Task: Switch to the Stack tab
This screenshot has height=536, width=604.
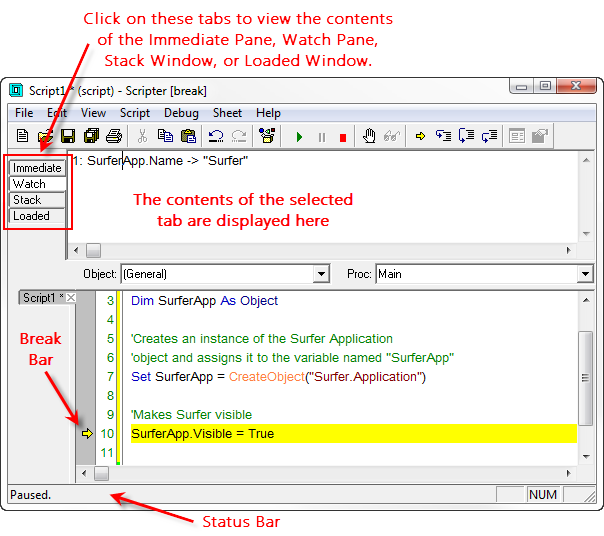Action: pos(37,200)
